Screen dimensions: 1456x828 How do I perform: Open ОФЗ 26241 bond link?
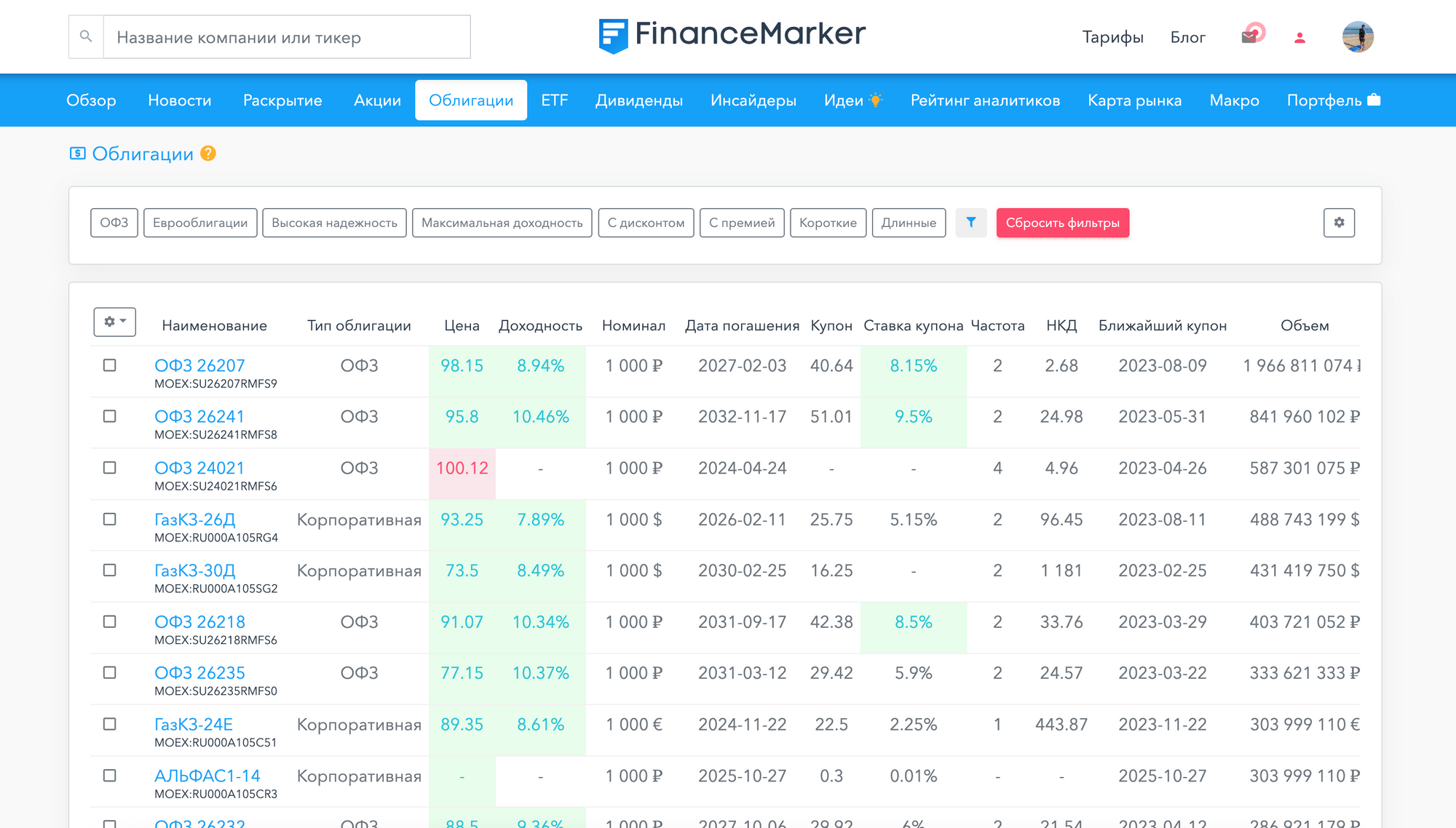[199, 416]
